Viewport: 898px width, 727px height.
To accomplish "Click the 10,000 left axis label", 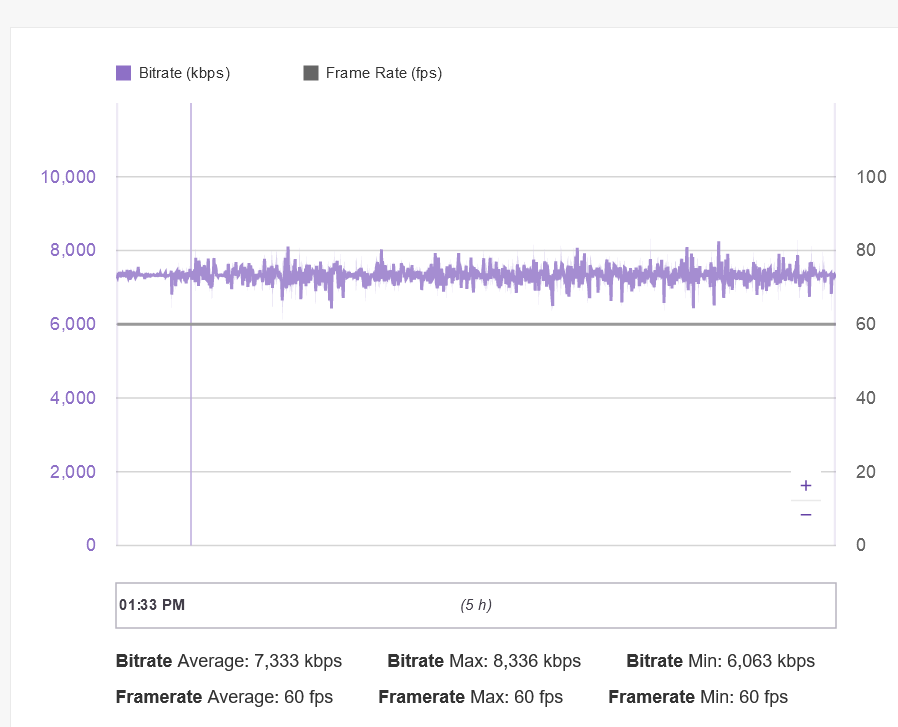I will click(x=68, y=177).
